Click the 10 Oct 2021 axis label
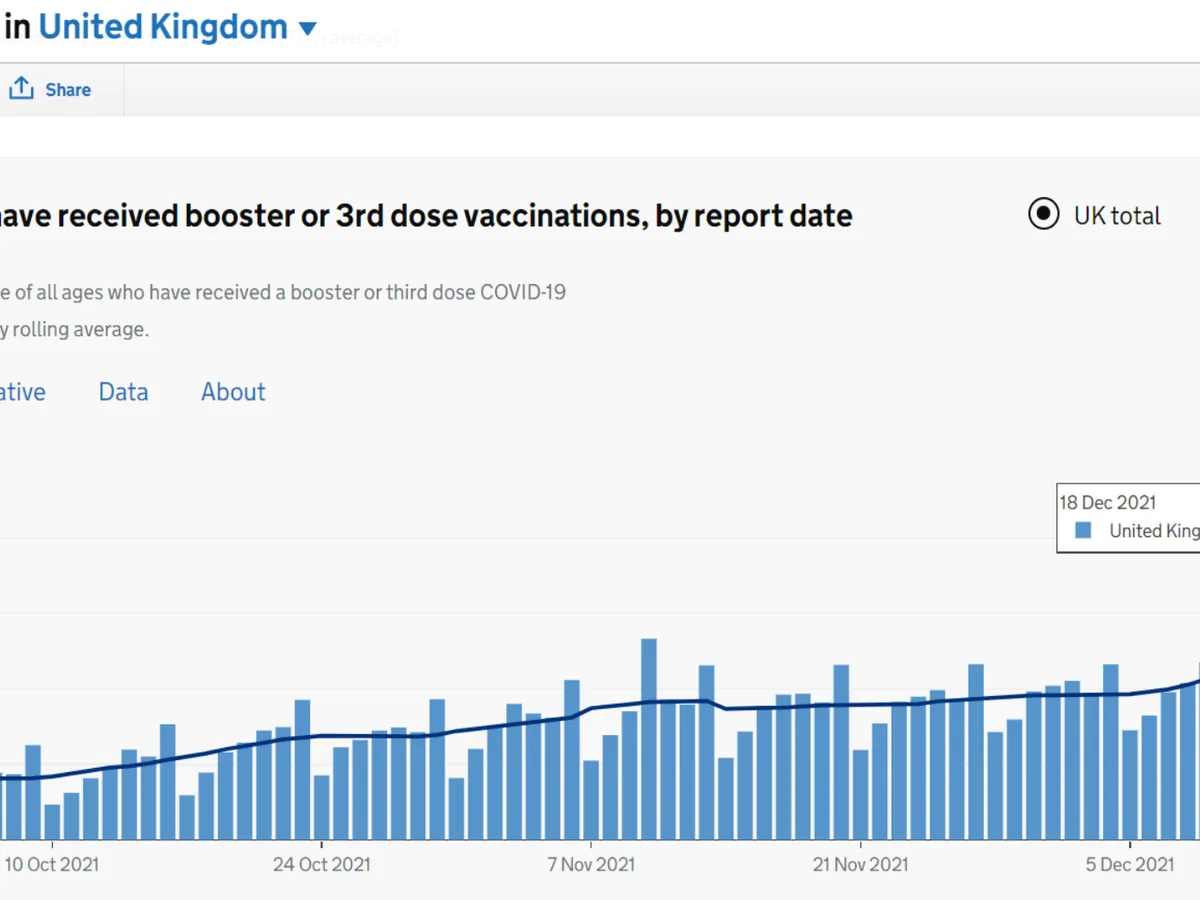1200x900 pixels. [x=53, y=864]
